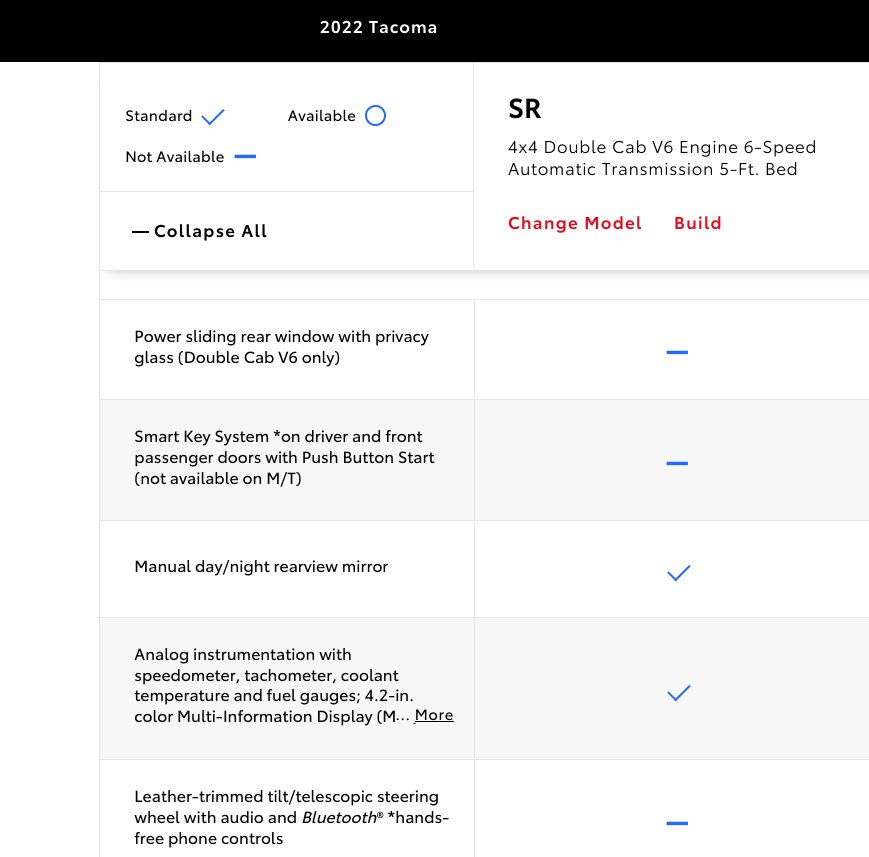Image resolution: width=869 pixels, height=857 pixels.
Task: Open the Build link for SR
Action: (698, 223)
